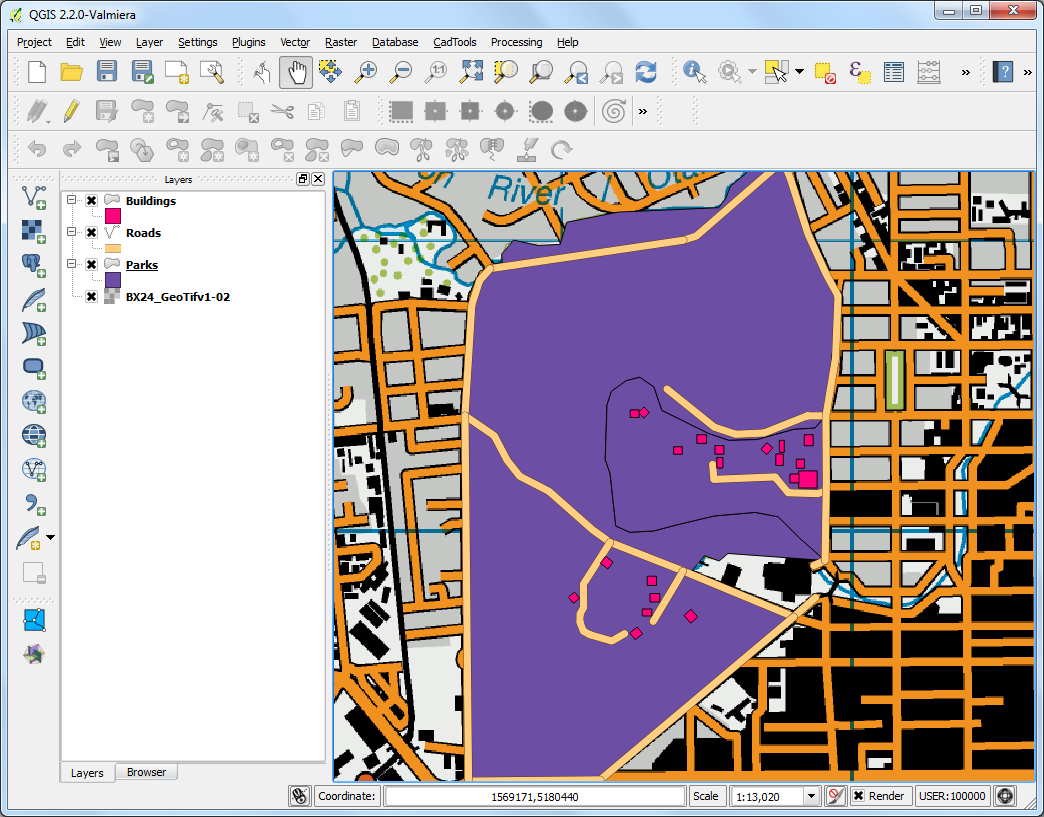Click the purple Parks layer color swatch
The height and width of the screenshot is (817, 1044).
click(x=113, y=280)
